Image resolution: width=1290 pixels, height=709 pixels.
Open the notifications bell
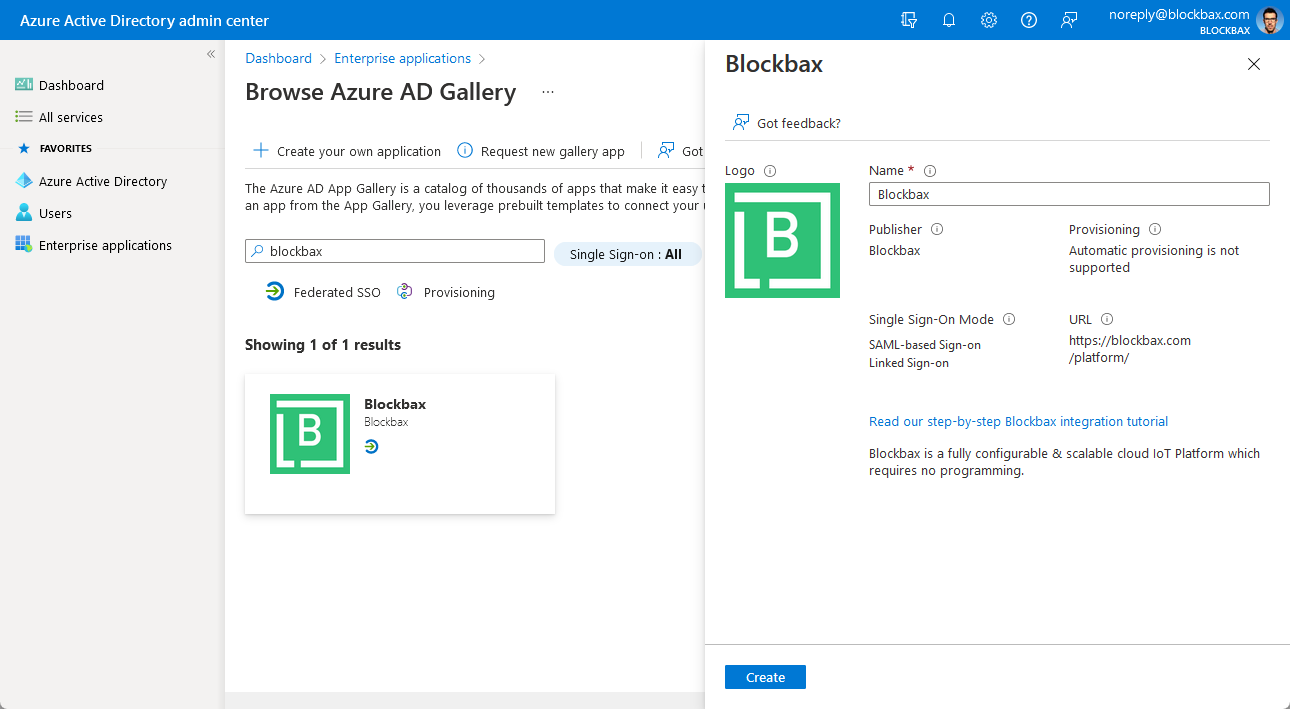pos(948,19)
